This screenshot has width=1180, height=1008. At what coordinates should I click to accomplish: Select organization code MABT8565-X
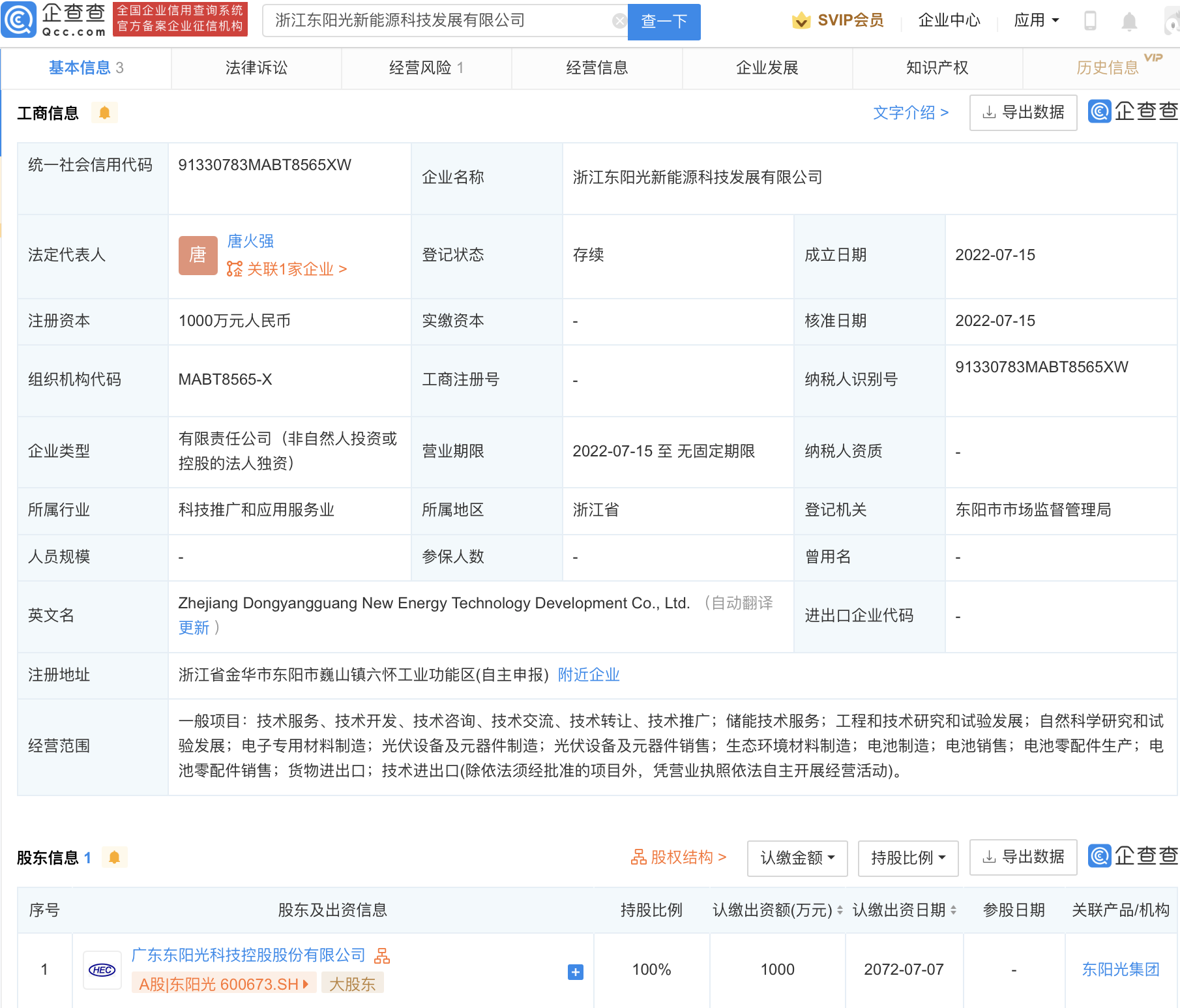click(225, 379)
